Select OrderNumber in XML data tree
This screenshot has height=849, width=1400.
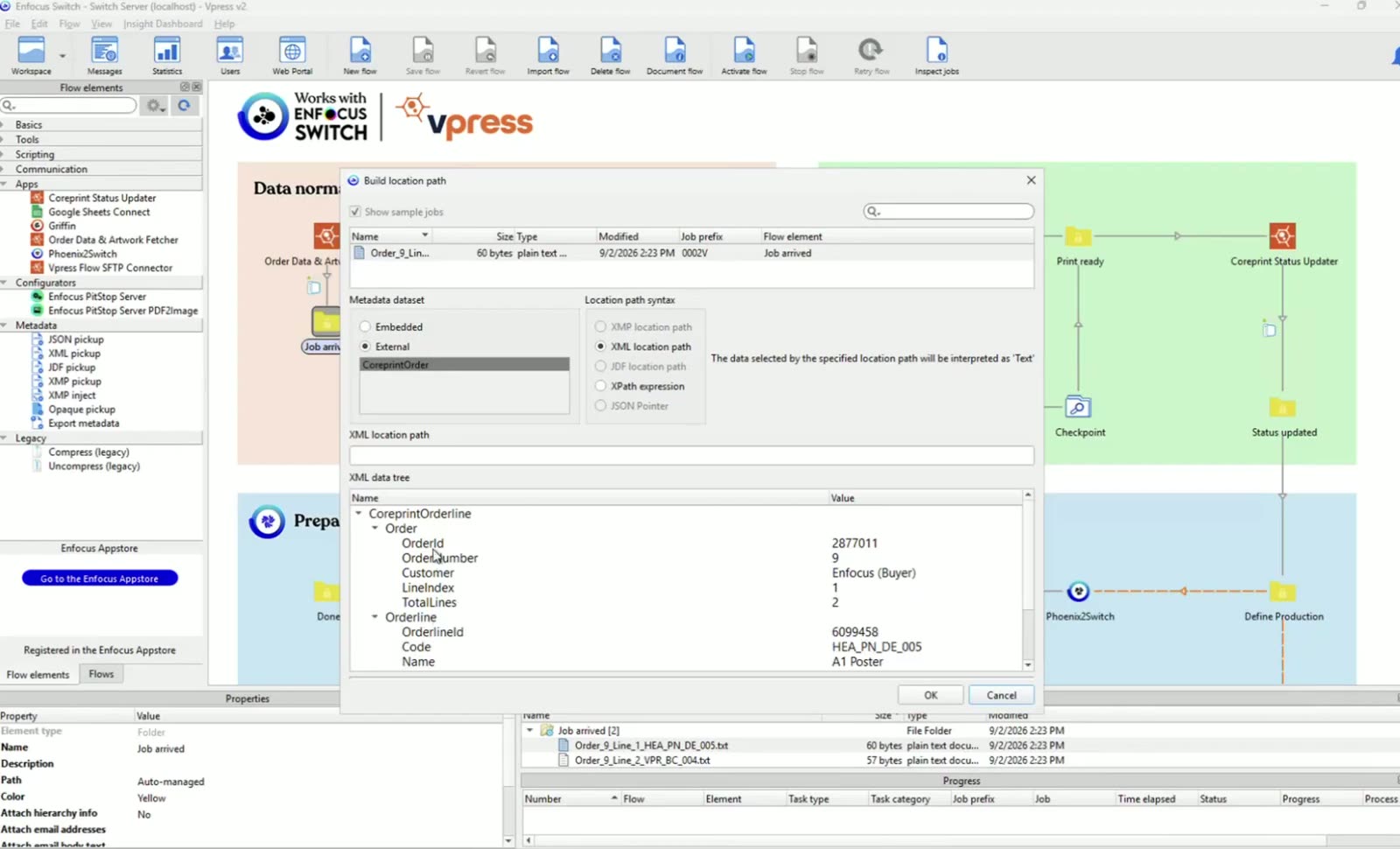point(440,558)
